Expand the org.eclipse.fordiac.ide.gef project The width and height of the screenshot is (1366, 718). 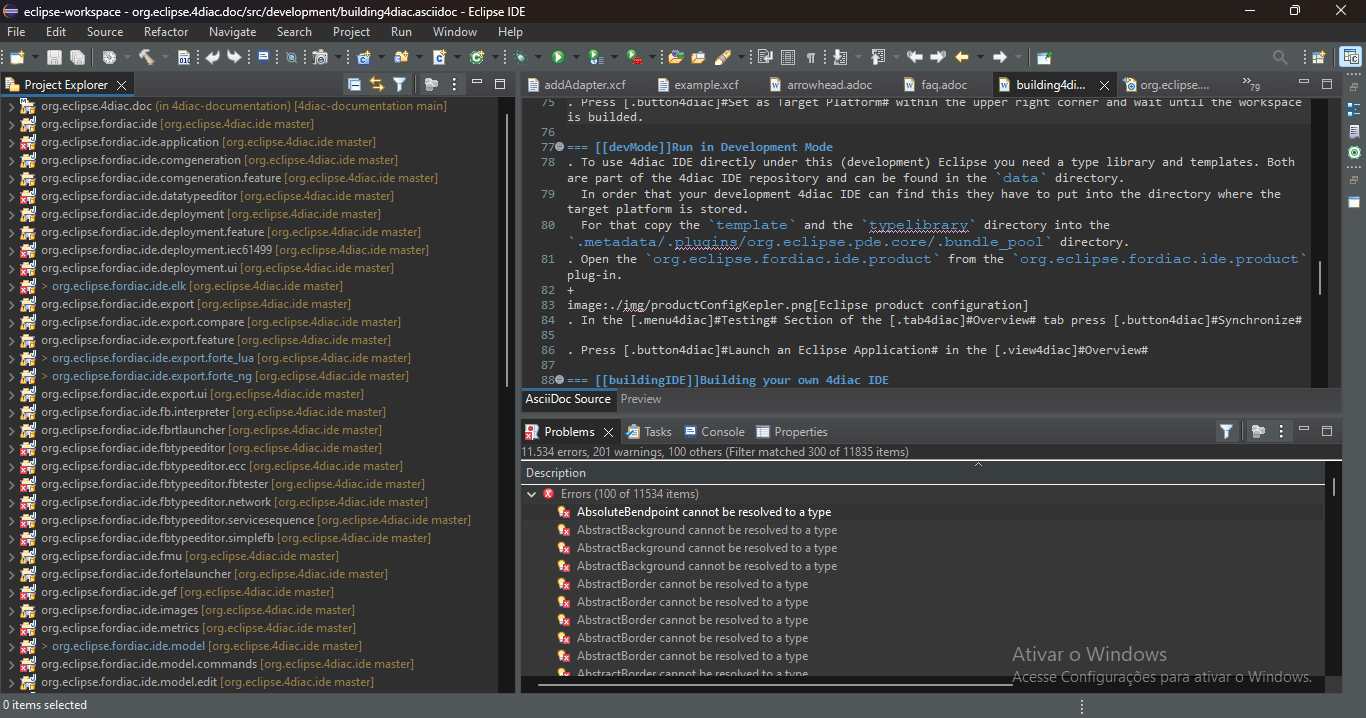[11, 592]
